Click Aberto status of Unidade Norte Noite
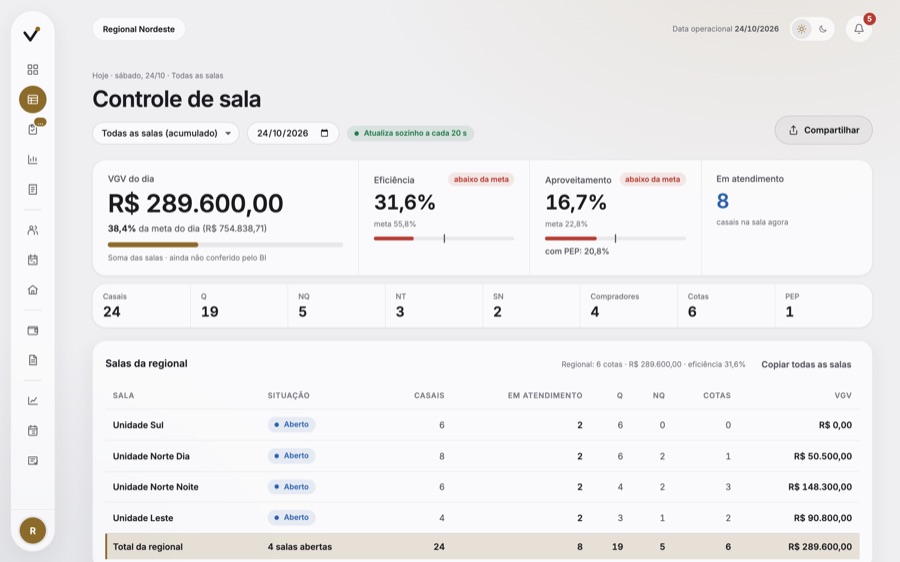 pyautogui.click(x=292, y=486)
